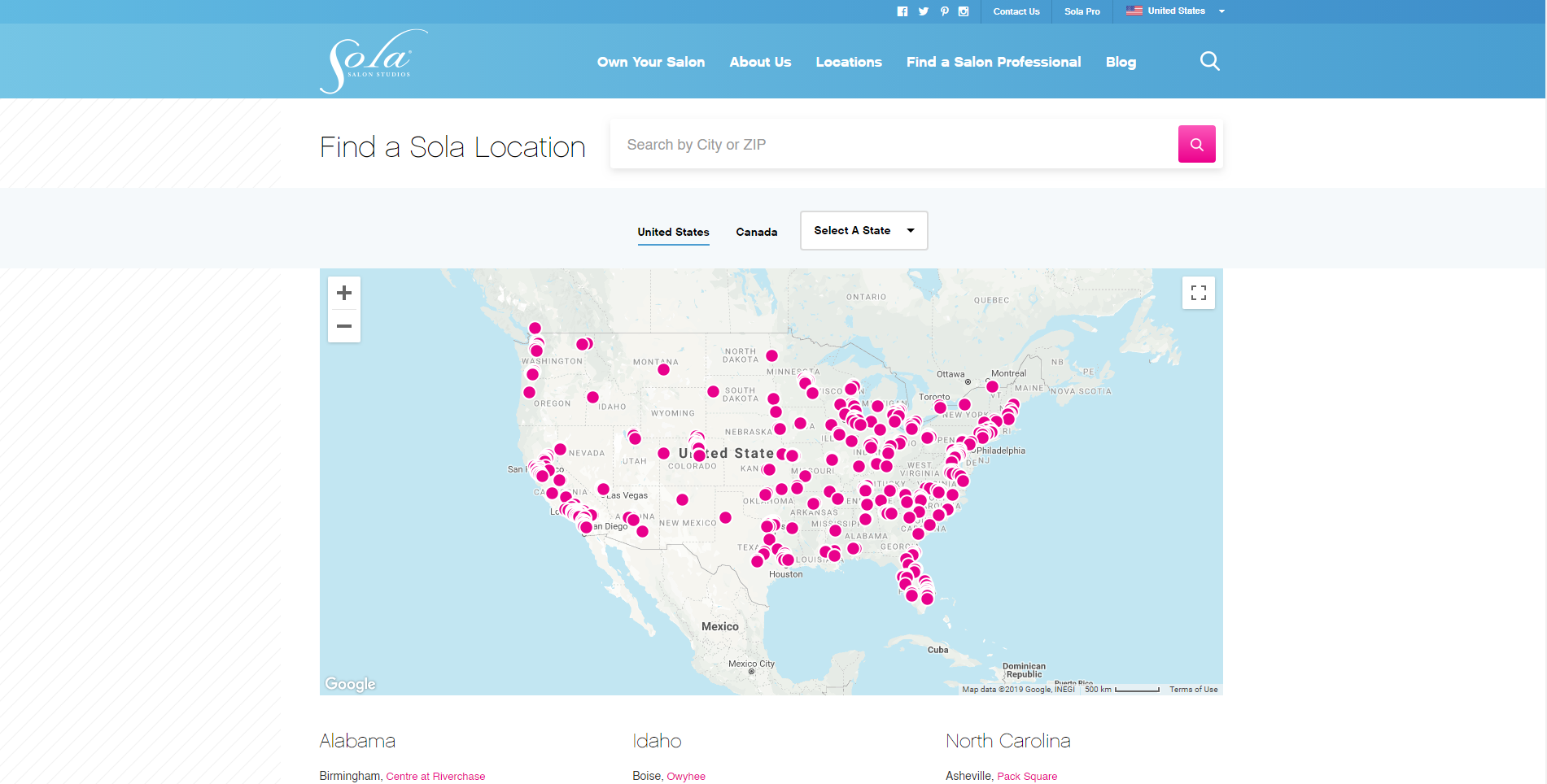Open Sola's Instagram page icon
The height and width of the screenshot is (784, 1547).
click(x=964, y=11)
